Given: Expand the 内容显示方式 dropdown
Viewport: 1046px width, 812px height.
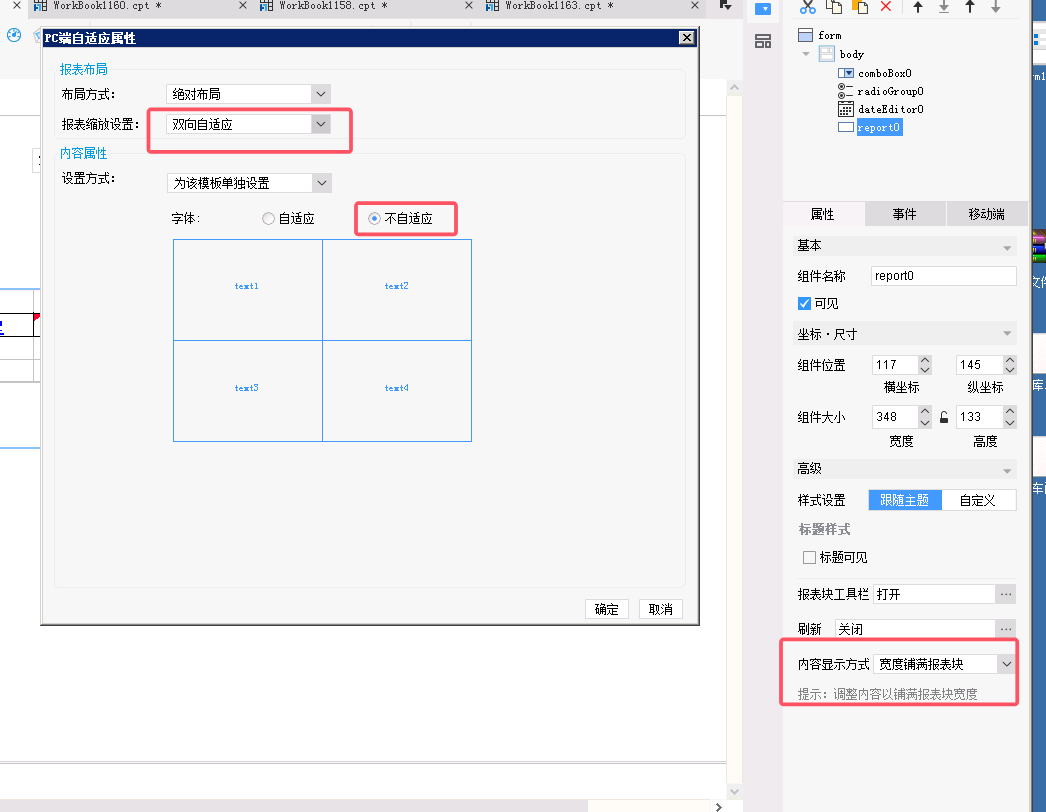Looking at the screenshot, I should pos(944,664).
